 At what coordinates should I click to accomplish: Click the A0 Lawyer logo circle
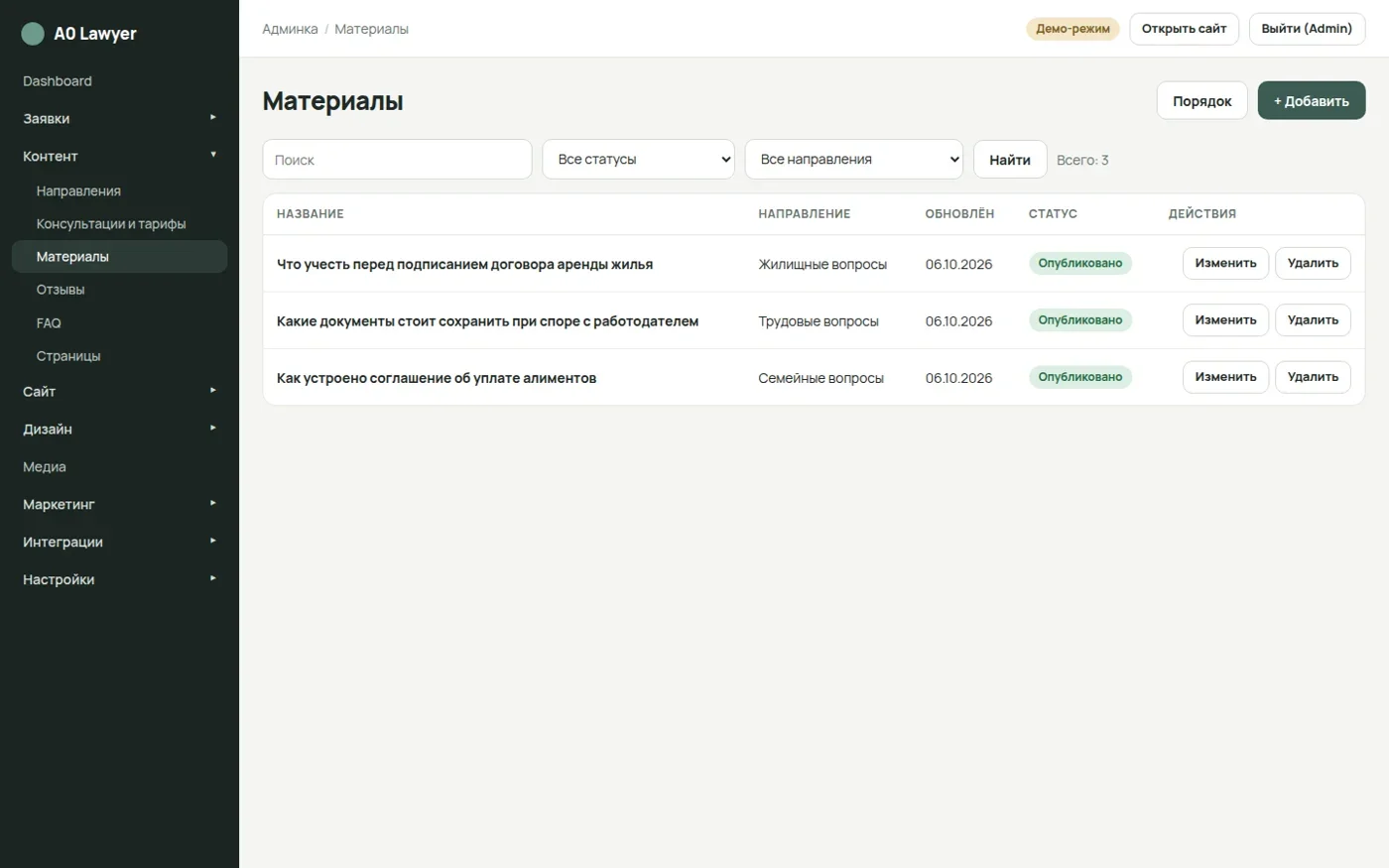[33, 34]
